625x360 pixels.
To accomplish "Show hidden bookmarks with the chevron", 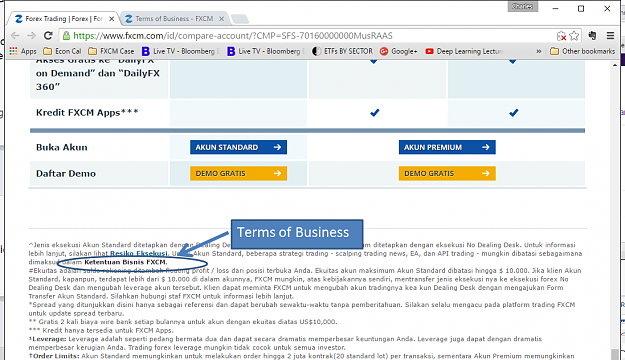I will tap(539, 51).
